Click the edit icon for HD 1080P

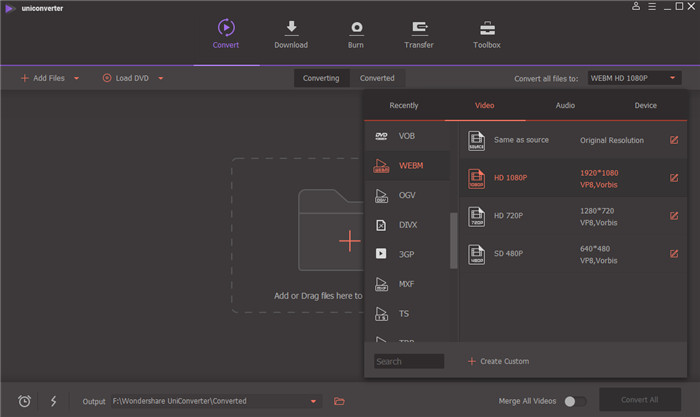pos(674,179)
